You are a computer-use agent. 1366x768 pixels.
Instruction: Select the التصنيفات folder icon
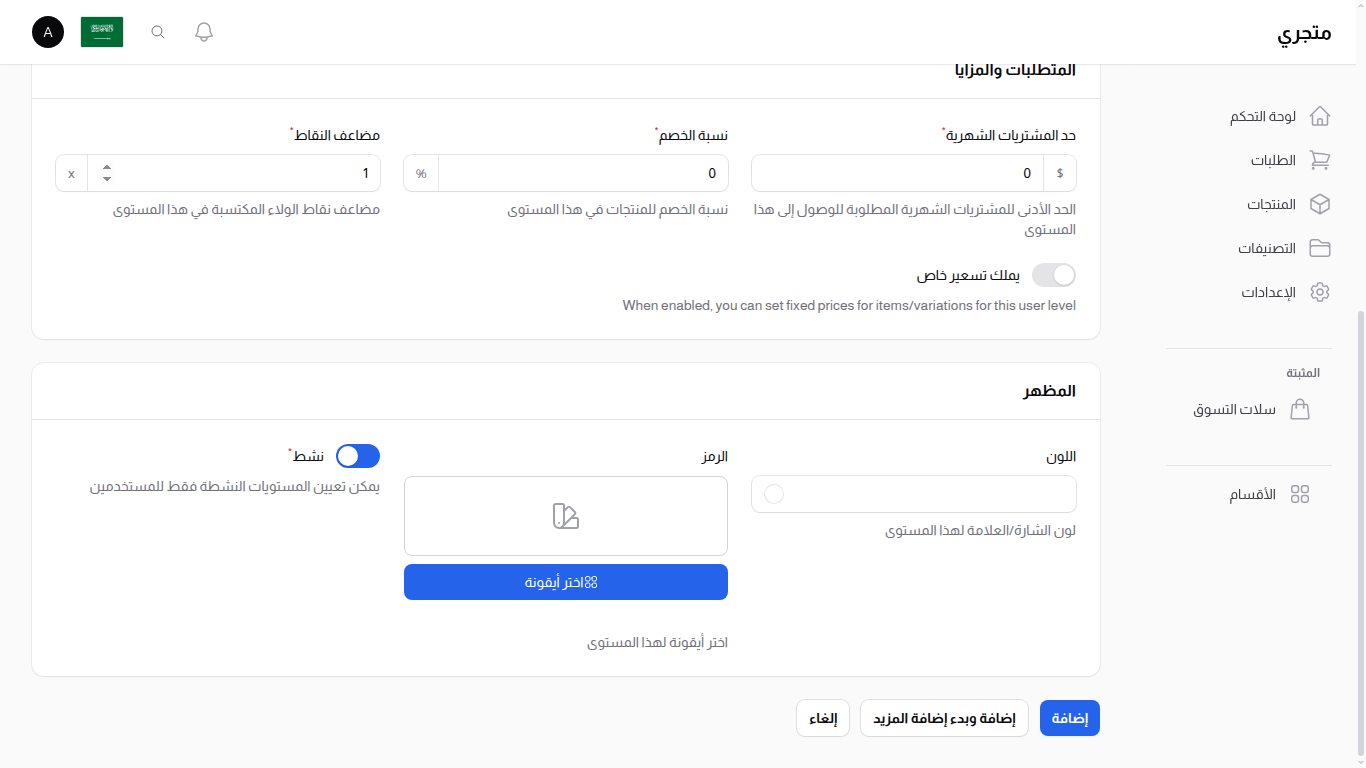pyautogui.click(x=1321, y=247)
